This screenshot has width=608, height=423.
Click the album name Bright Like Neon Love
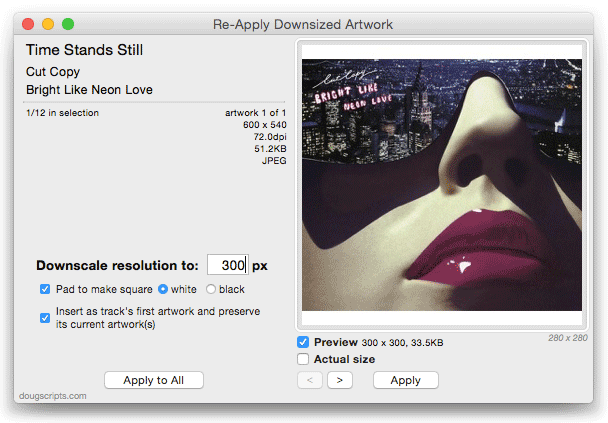coord(90,90)
